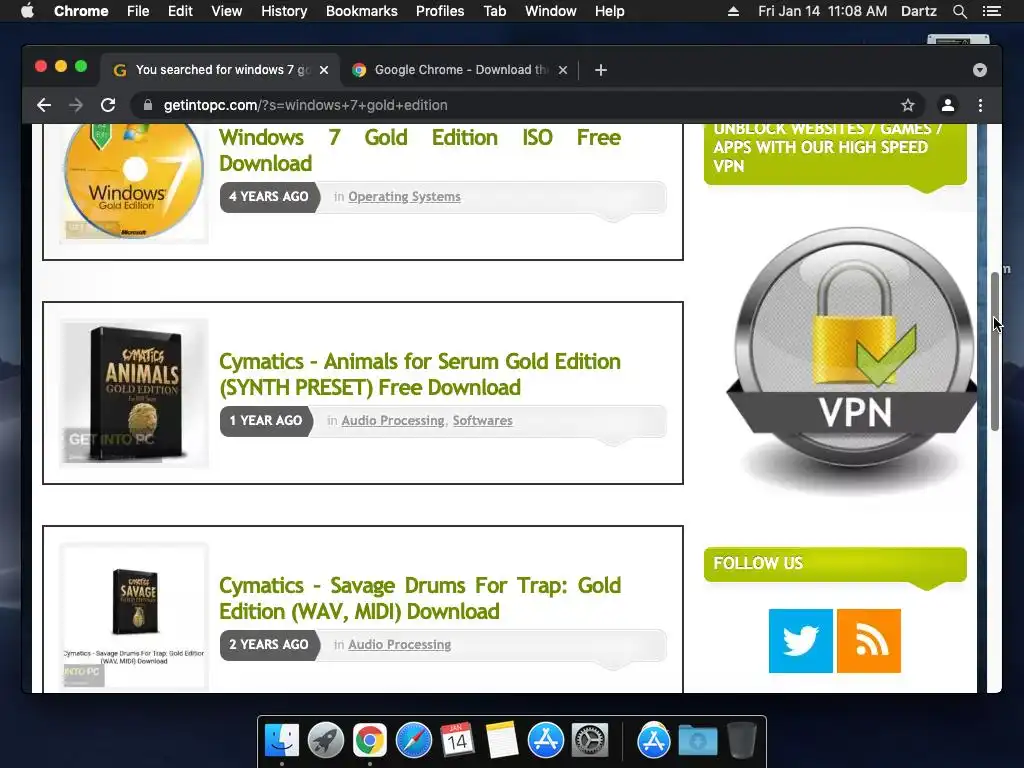Viewport: 1024px width, 768px height.
Task: Open the History menu
Action: 284,11
